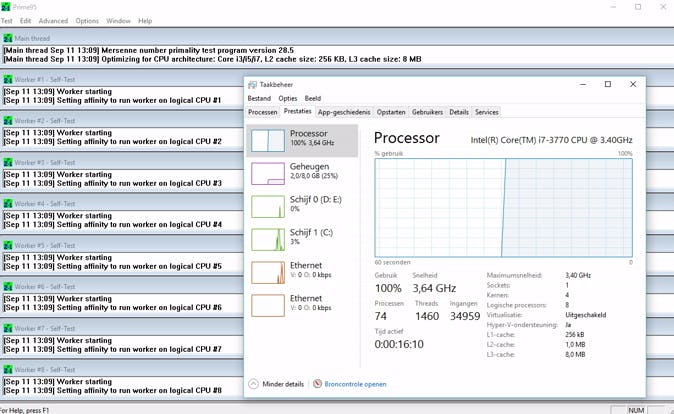Minimize the Taakbeheer window
The image size is (674, 414).
[x=583, y=84]
